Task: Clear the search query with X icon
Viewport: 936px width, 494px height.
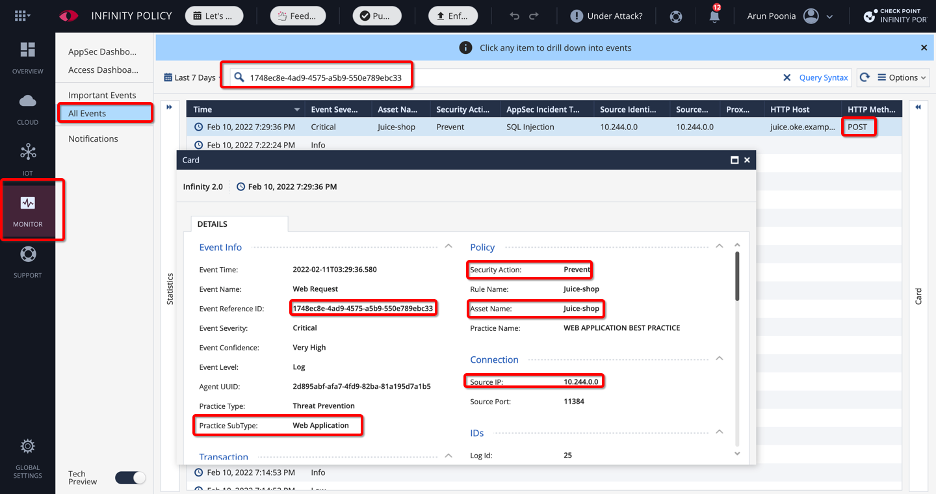Action: [786, 77]
